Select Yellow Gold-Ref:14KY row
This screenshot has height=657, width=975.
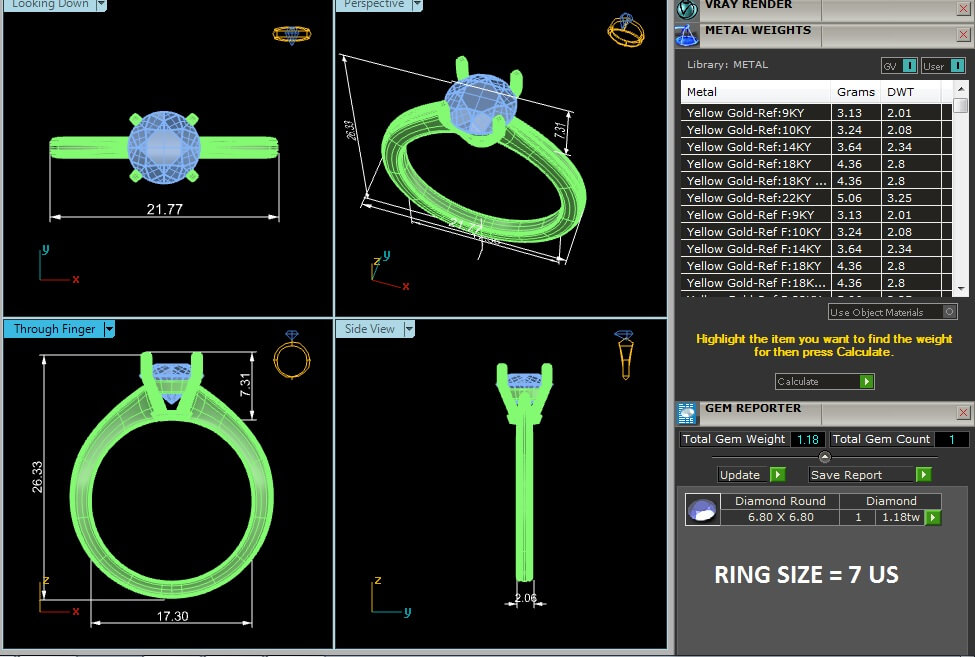click(x=755, y=147)
